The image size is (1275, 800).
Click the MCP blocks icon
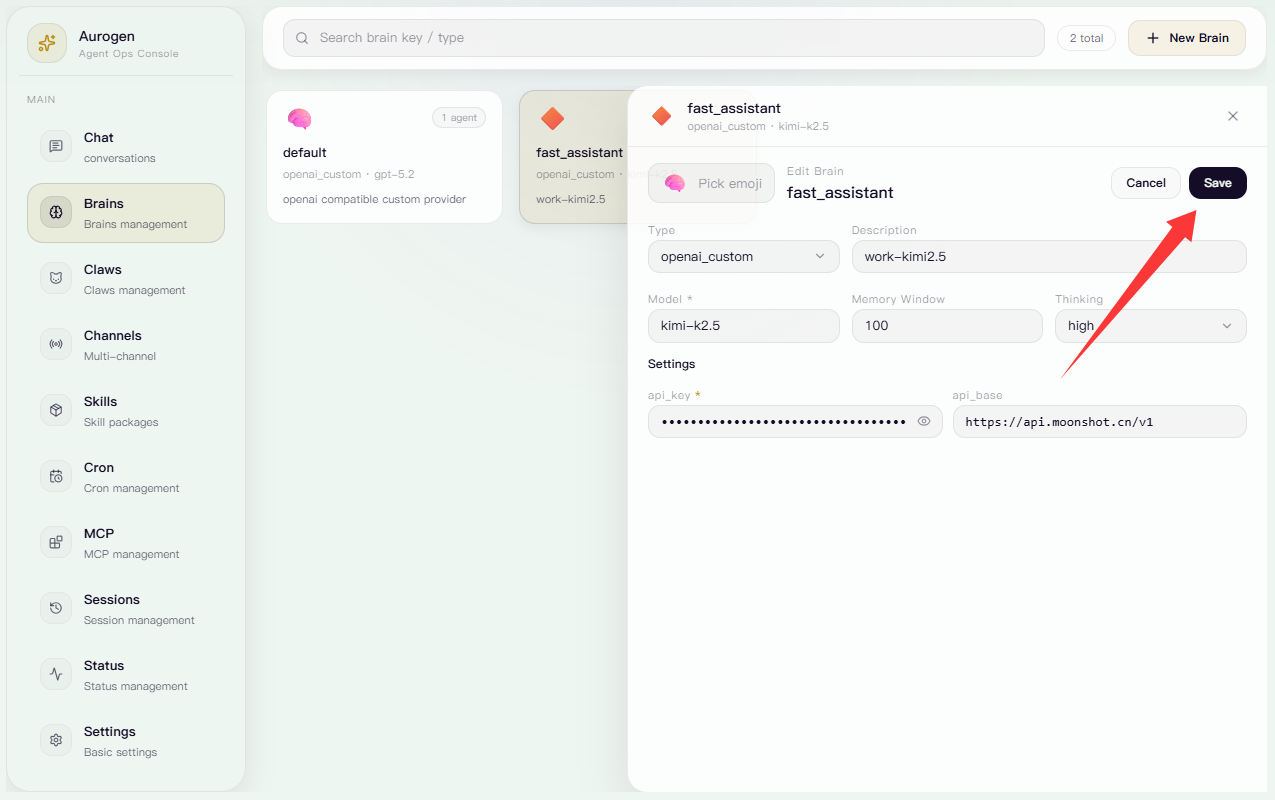pyautogui.click(x=56, y=542)
